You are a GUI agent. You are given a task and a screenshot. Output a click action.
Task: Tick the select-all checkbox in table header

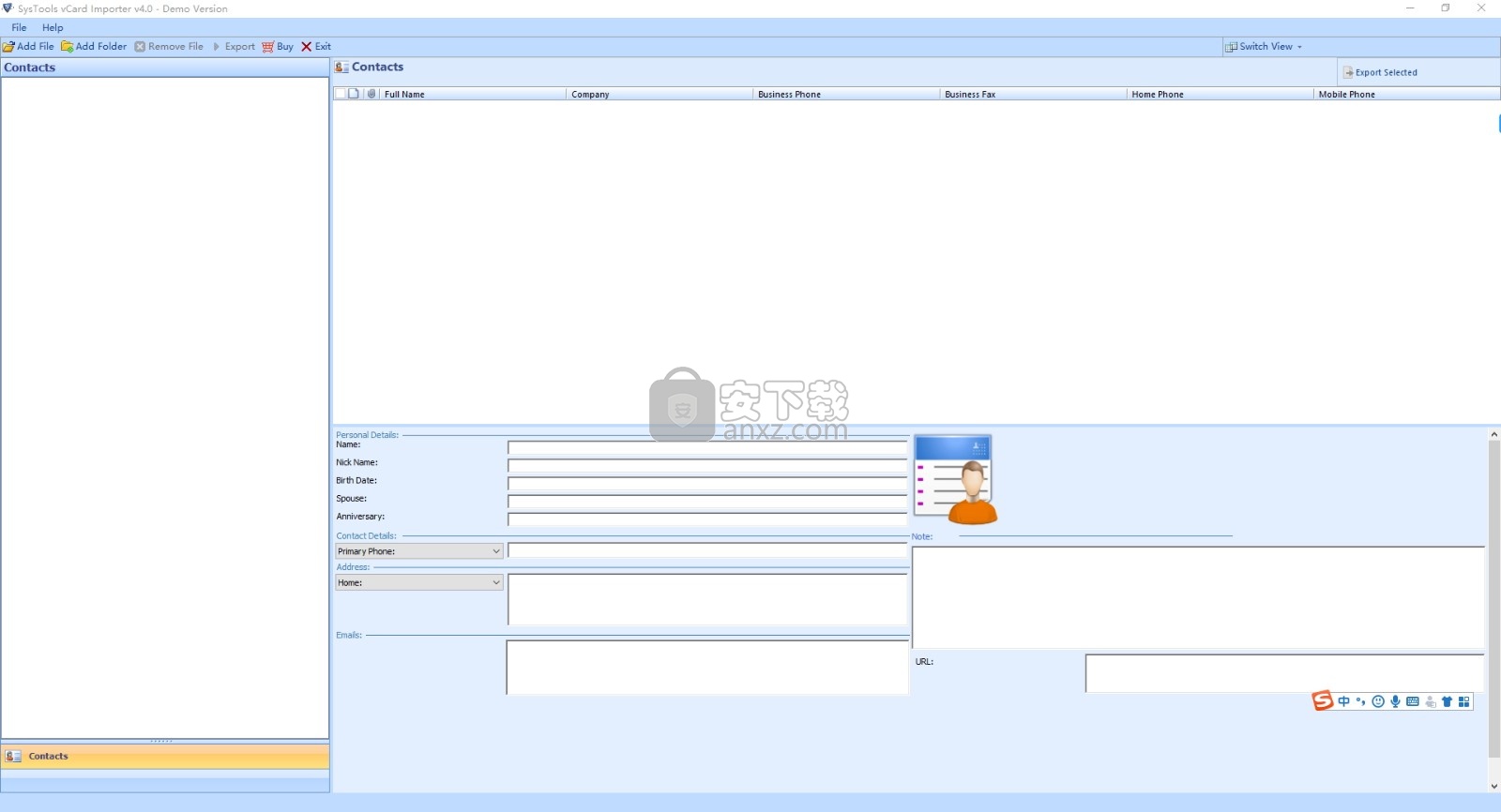(x=340, y=94)
